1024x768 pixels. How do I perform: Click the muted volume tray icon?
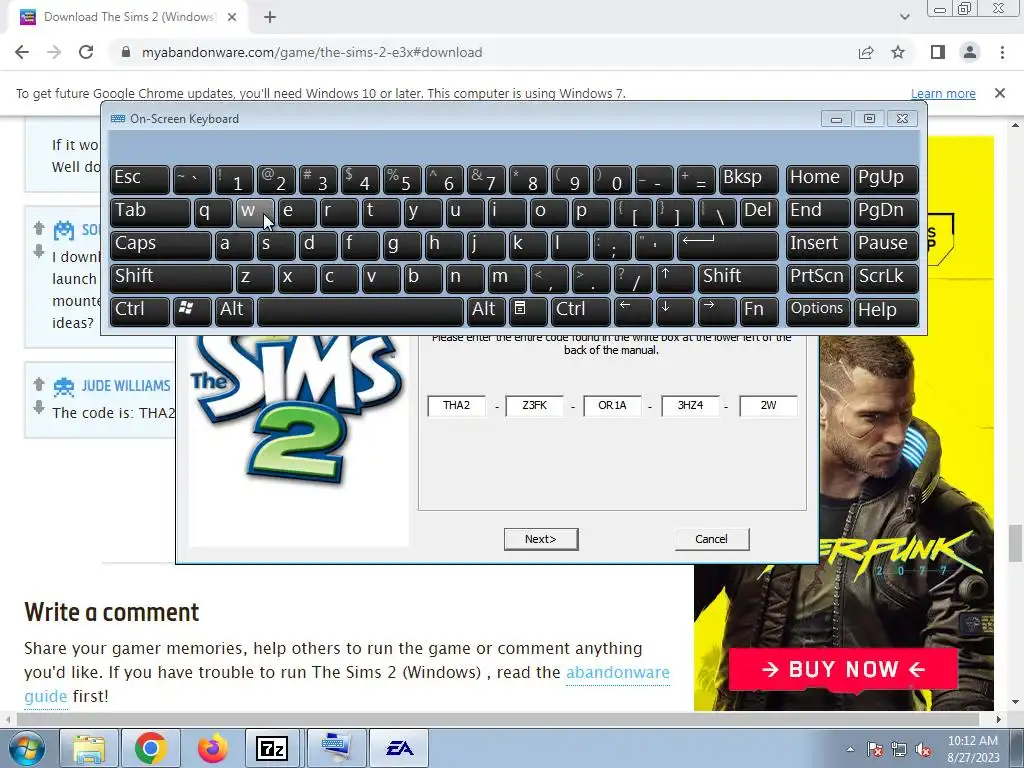pyautogui.click(x=923, y=749)
